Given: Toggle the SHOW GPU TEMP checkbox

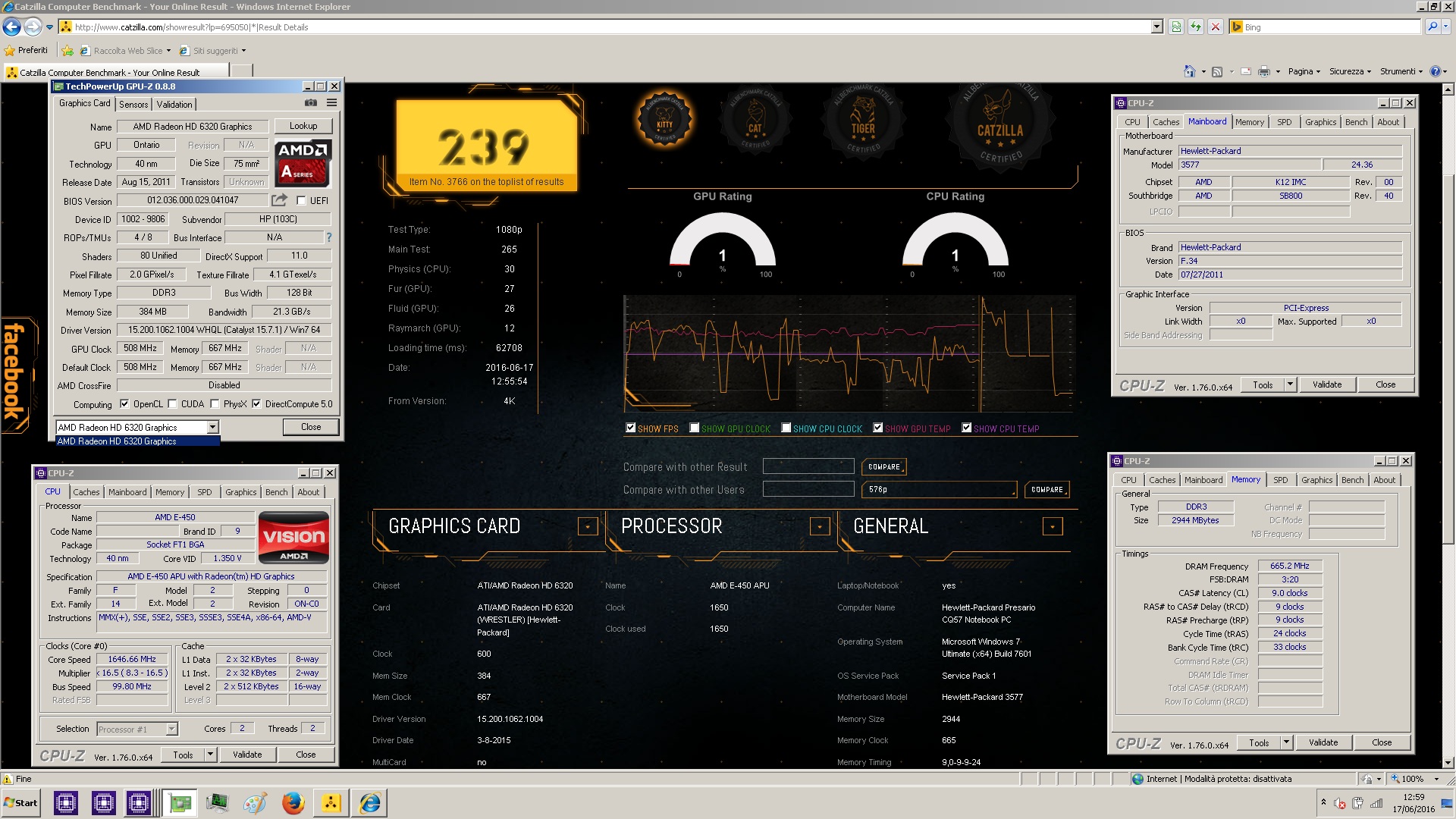Looking at the screenshot, I should pyautogui.click(x=877, y=428).
